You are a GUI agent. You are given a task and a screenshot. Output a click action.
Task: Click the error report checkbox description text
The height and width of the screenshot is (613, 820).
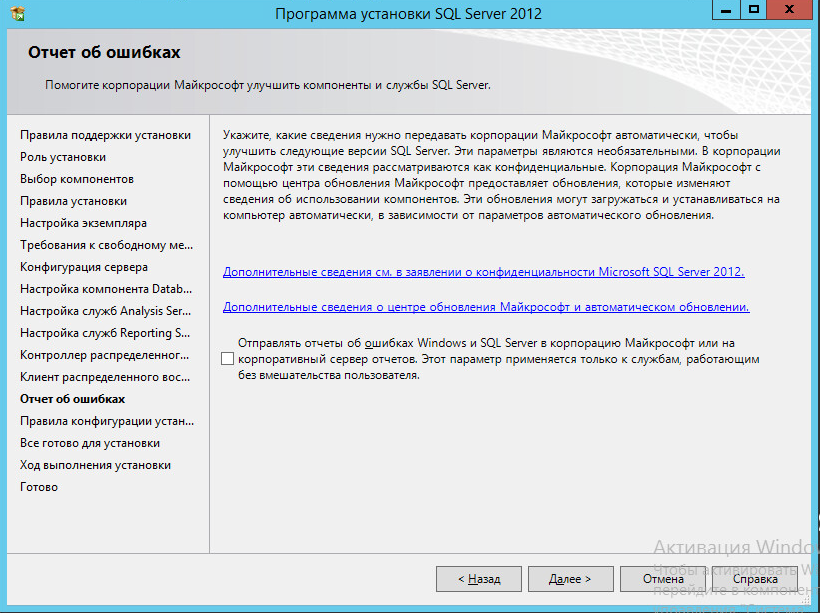tap(498, 359)
